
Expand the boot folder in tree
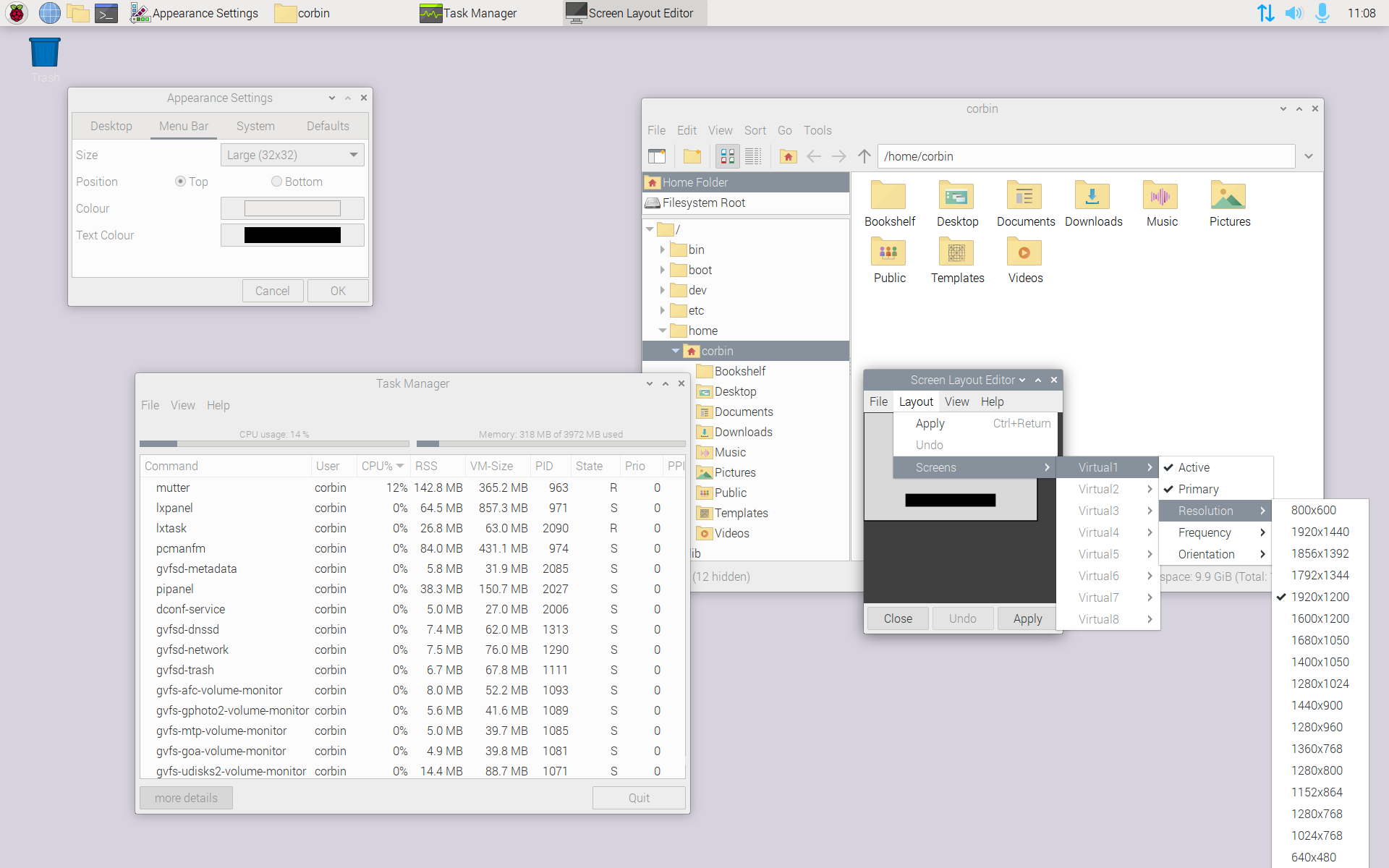coord(662,270)
